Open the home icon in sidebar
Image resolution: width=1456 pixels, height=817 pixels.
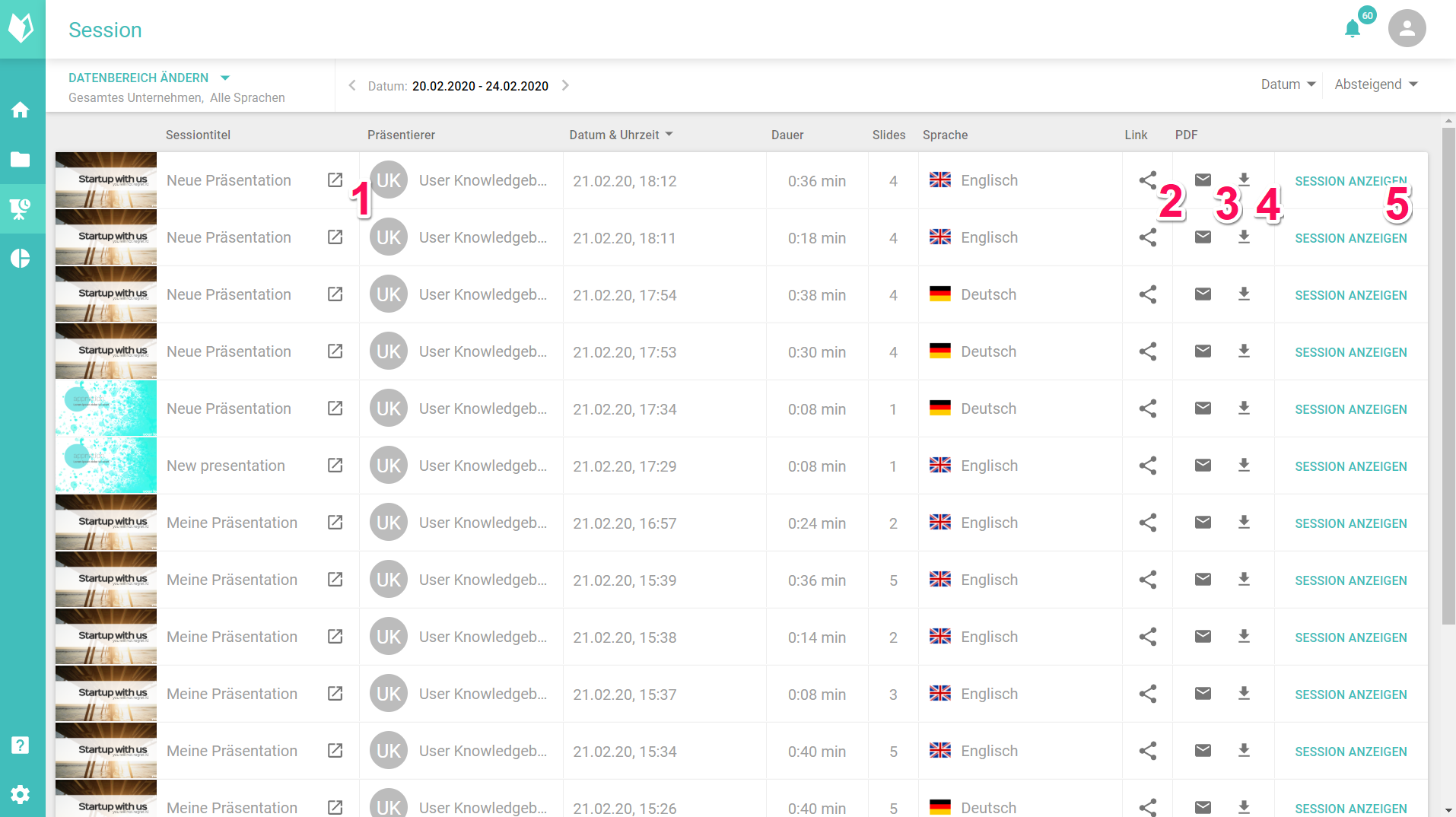tap(21, 110)
